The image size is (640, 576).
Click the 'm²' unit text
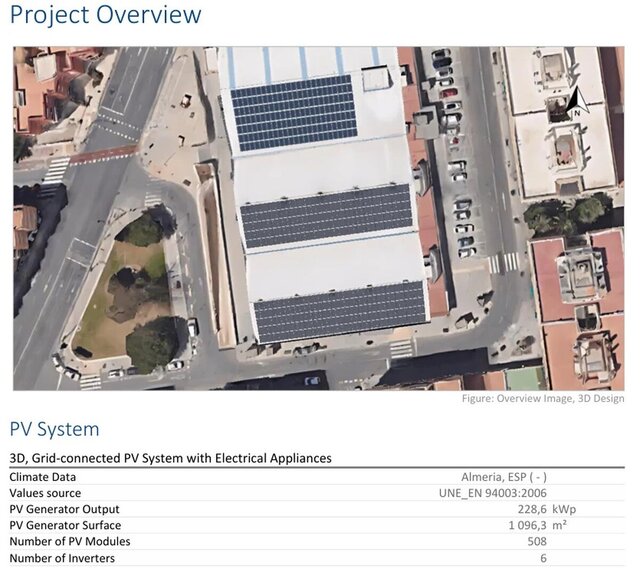(560, 525)
